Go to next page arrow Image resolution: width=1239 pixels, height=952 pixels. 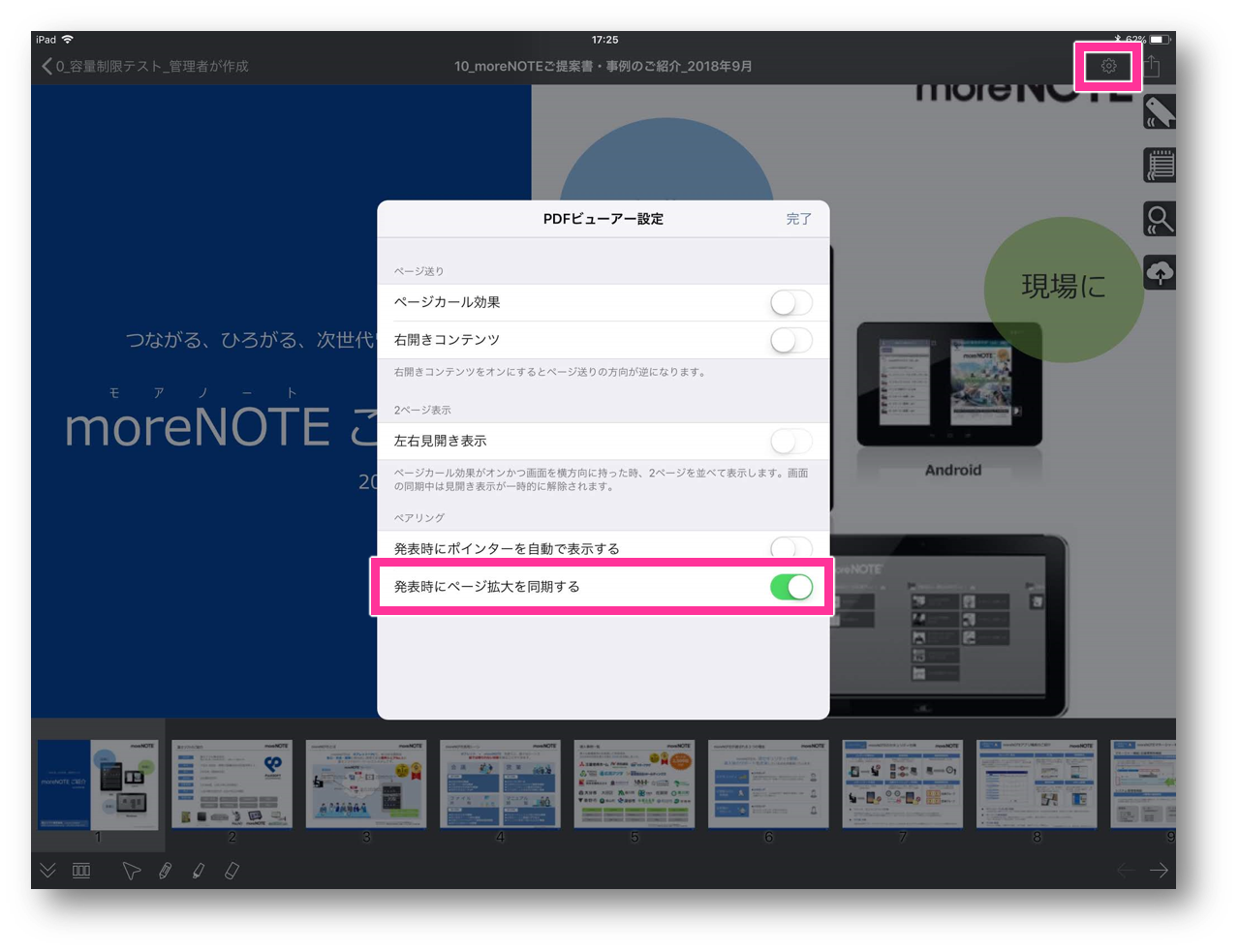tap(1159, 871)
